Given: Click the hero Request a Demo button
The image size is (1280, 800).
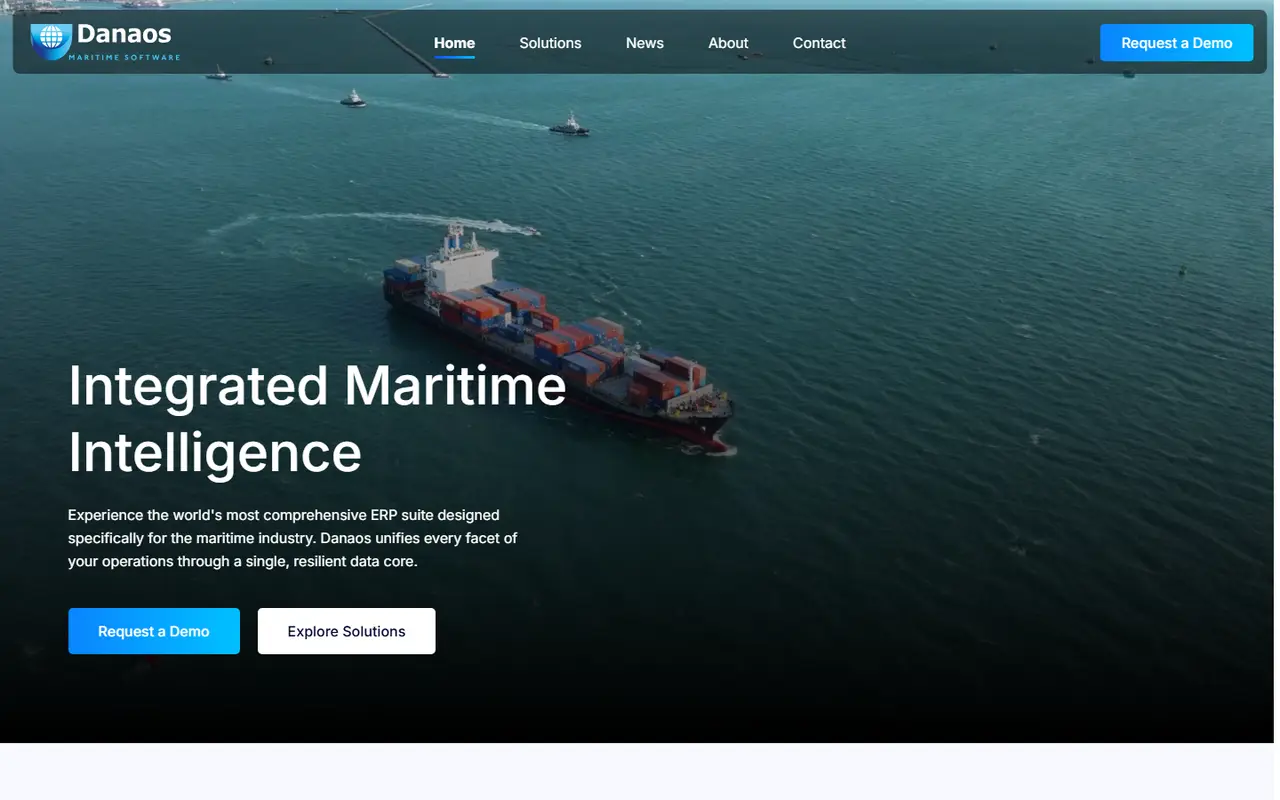Looking at the screenshot, I should coord(154,631).
